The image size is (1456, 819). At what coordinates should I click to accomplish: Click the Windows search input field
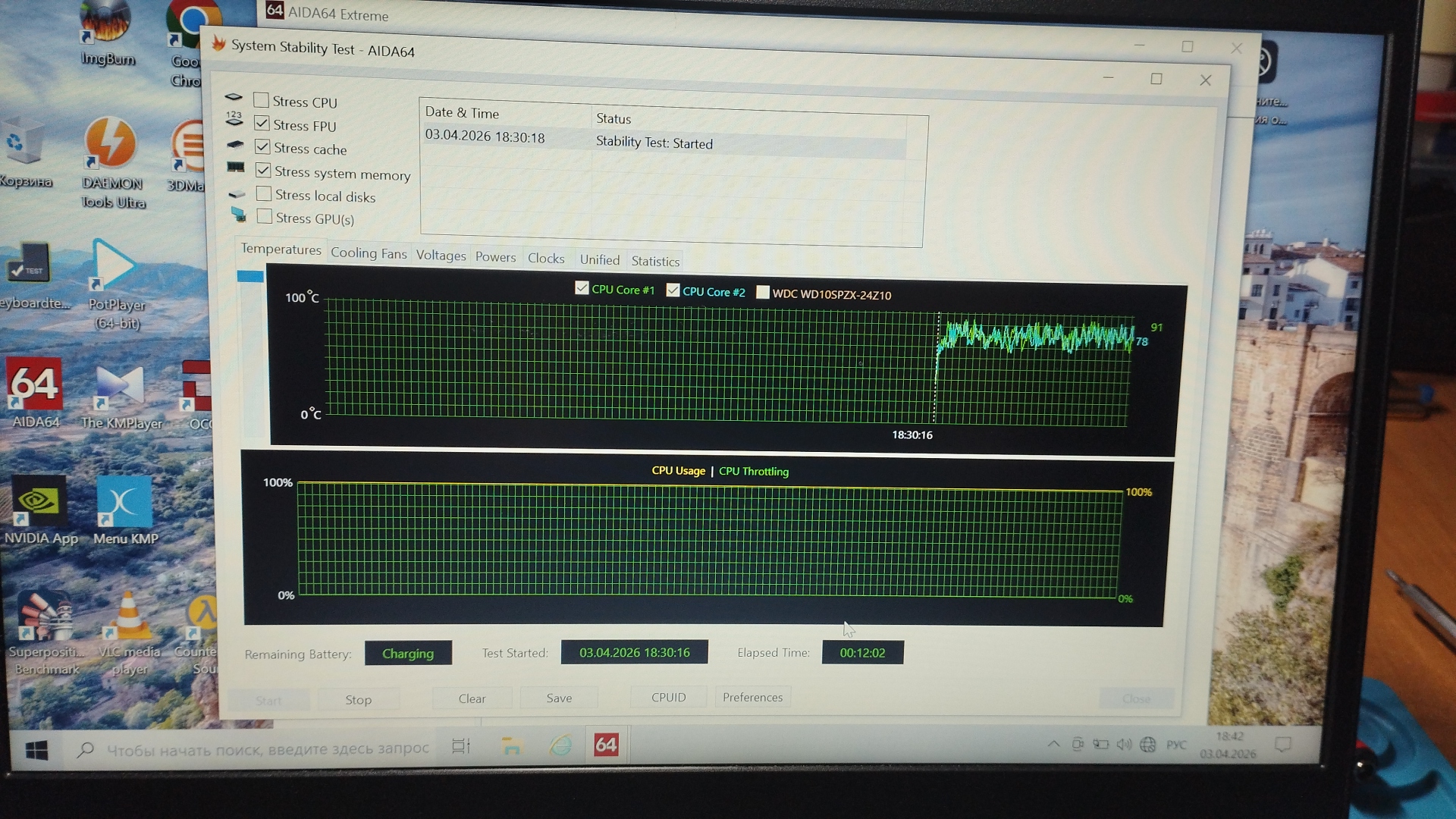pos(267,749)
